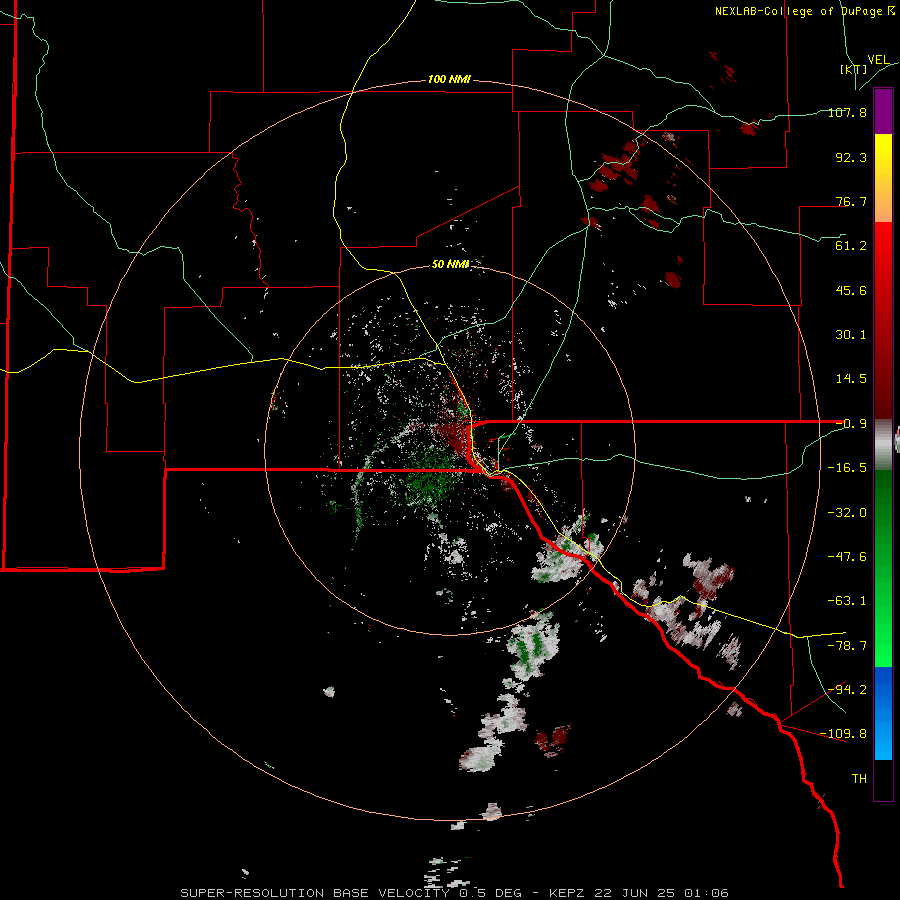Click the yellow segment of velocity color bar
The width and height of the screenshot is (900, 900).
pos(883,156)
